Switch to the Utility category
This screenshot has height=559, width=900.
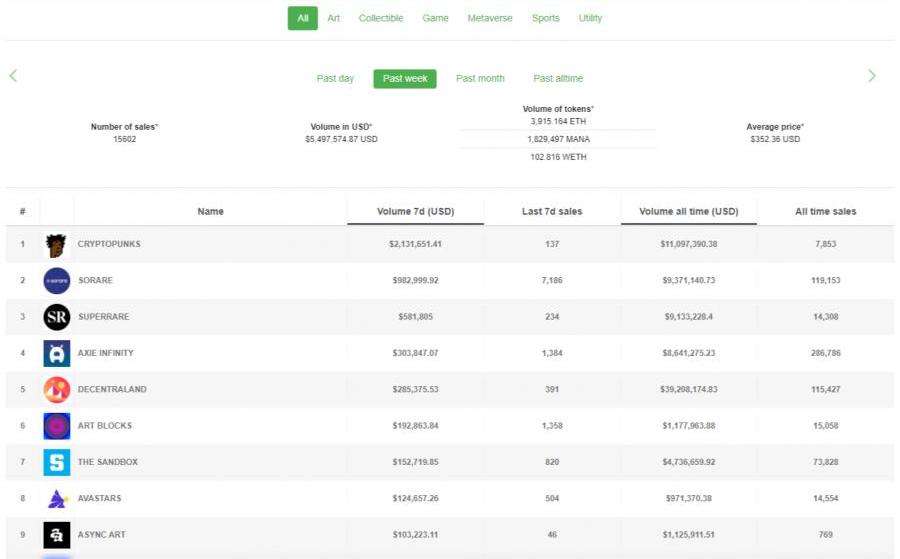pos(590,18)
